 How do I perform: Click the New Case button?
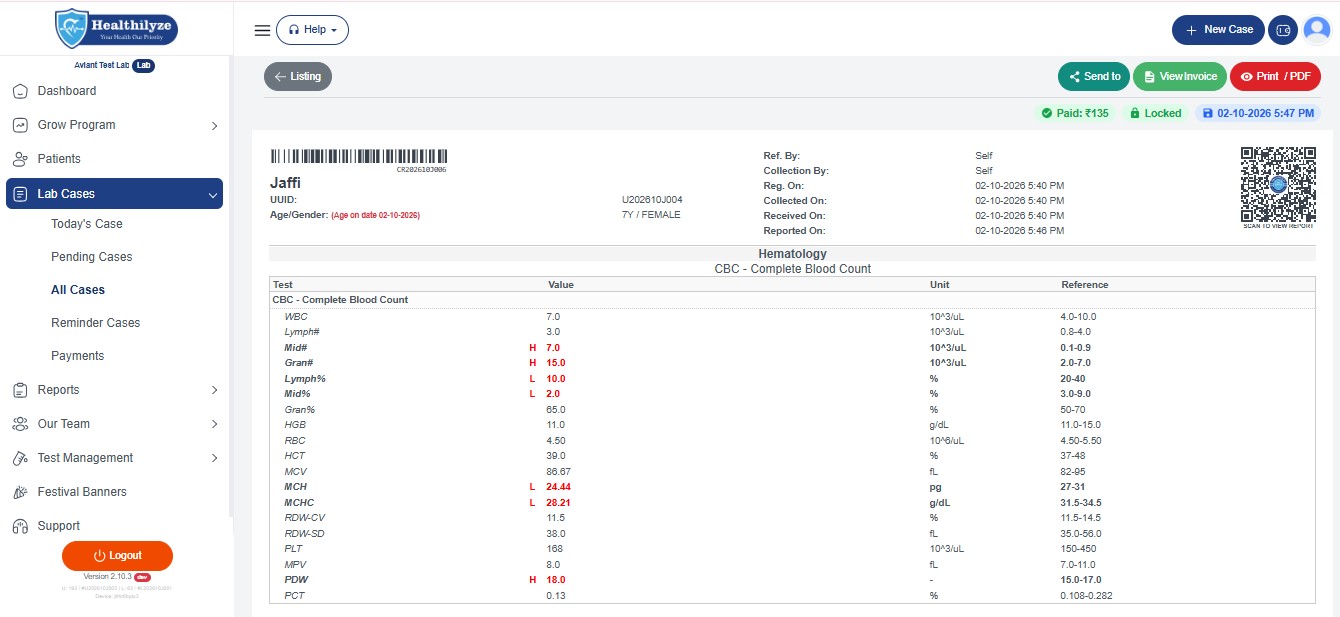click(1219, 30)
